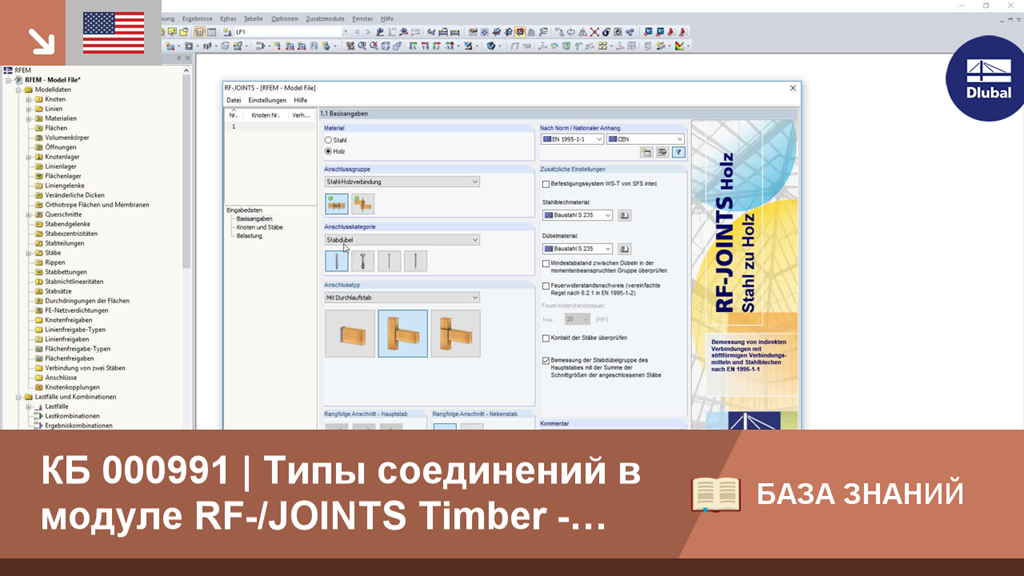Open the Anschlusstyp Mit Durchlaufstab dropdown
Screen dimensions: 1024x576
[x=402, y=297]
